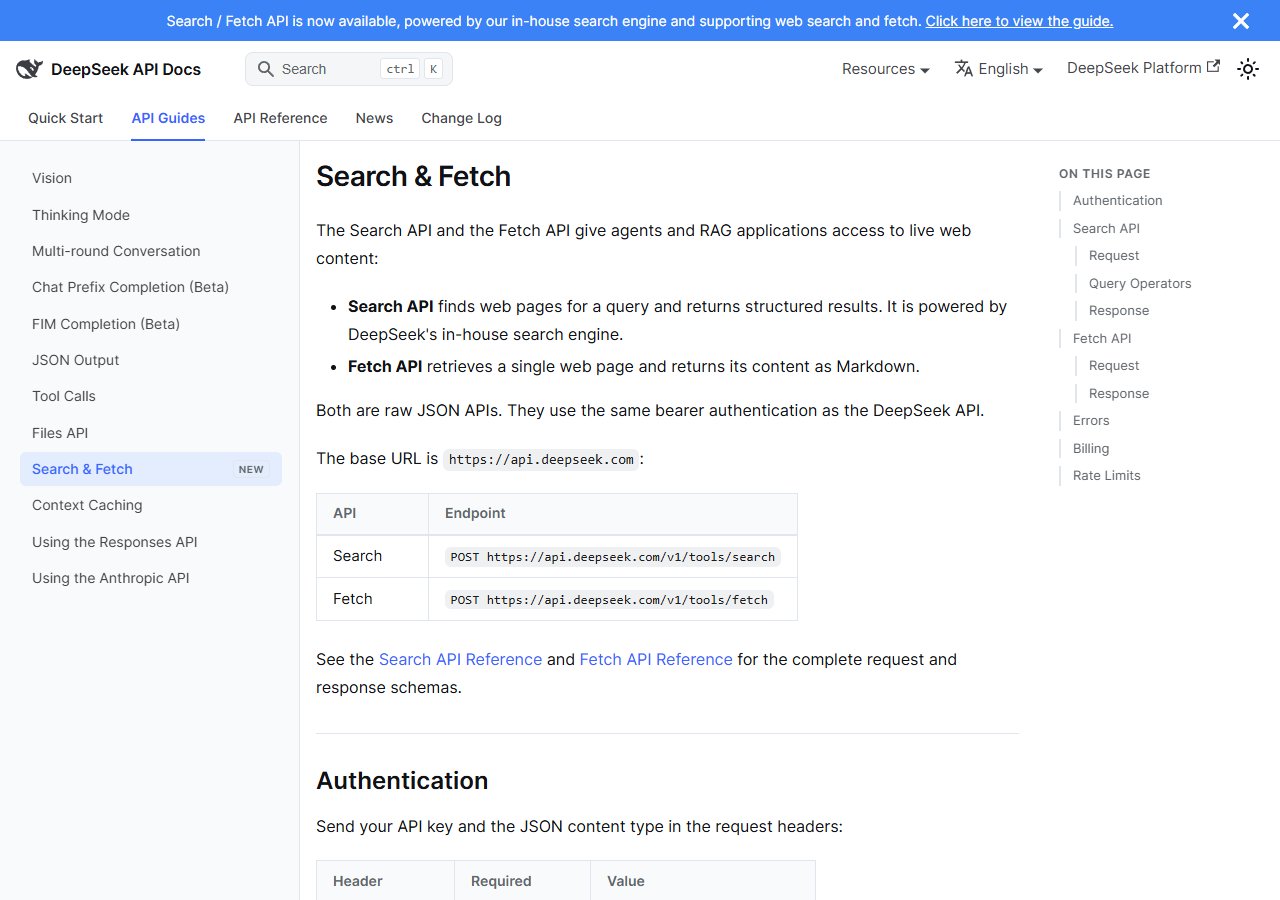Jump to Authentication in On This Page
Image resolution: width=1280 pixels, height=900 pixels.
[x=1117, y=200]
